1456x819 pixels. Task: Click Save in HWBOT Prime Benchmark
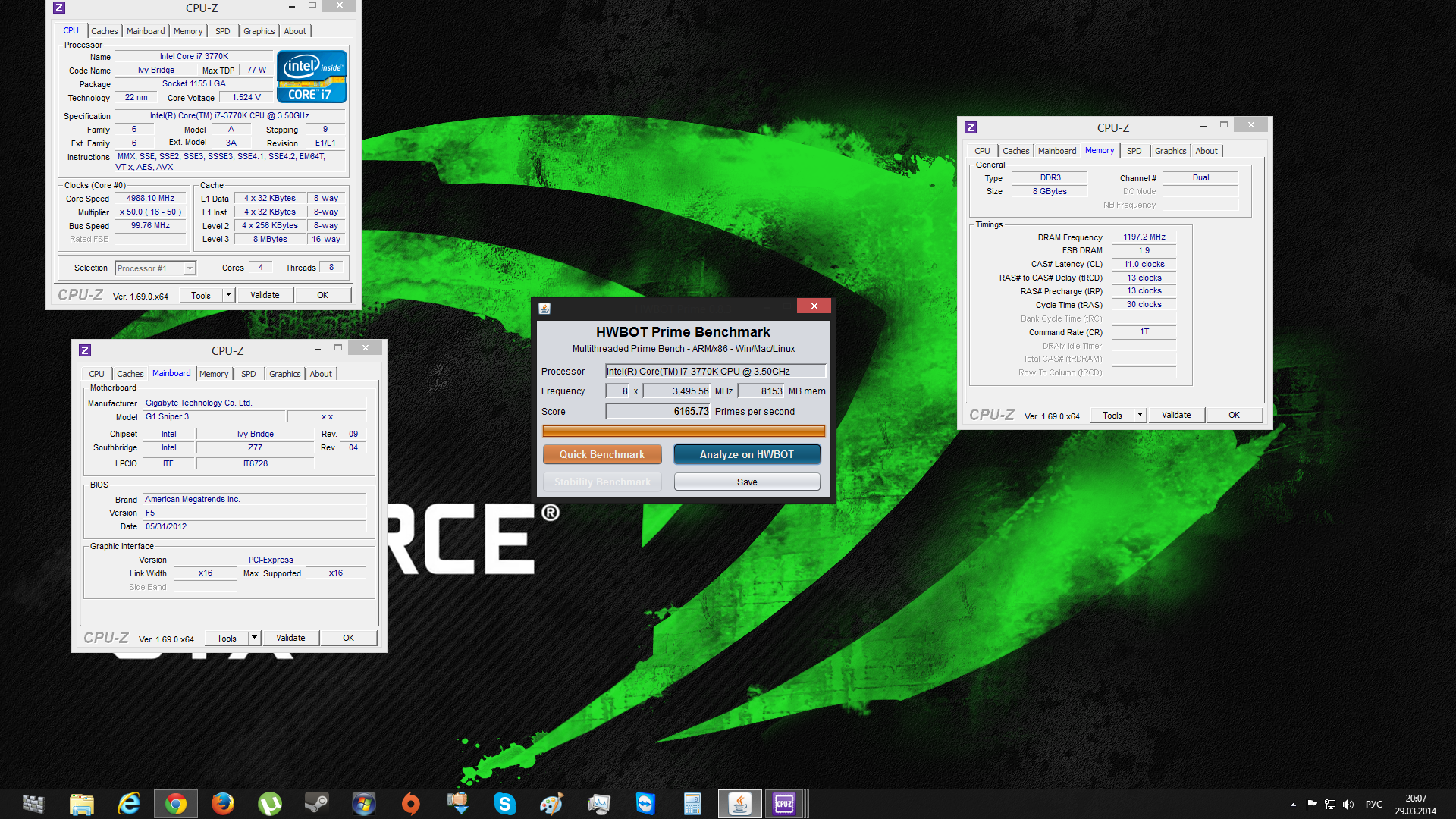click(x=747, y=482)
